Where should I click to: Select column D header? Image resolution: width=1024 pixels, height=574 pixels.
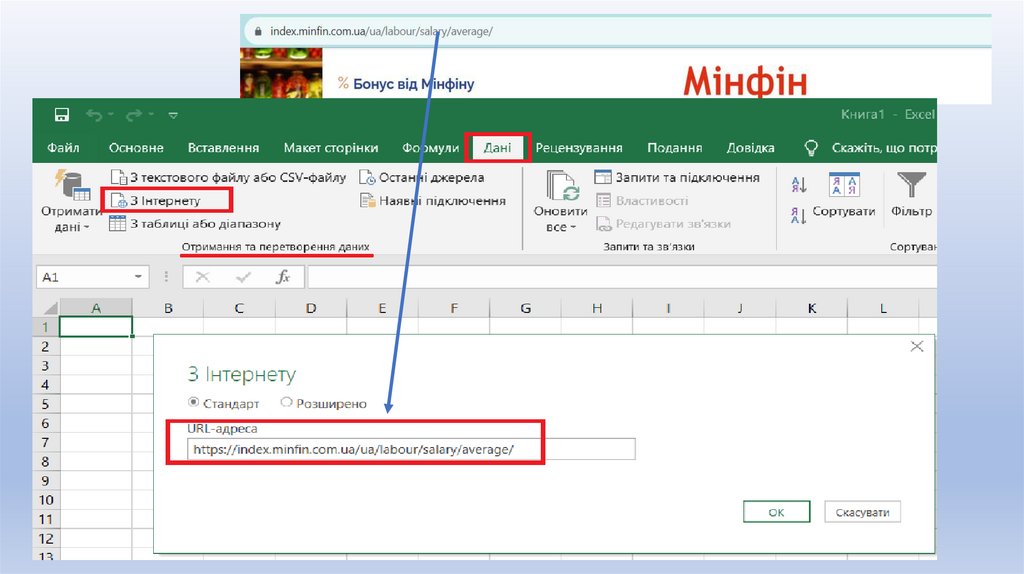coord(311,308)
